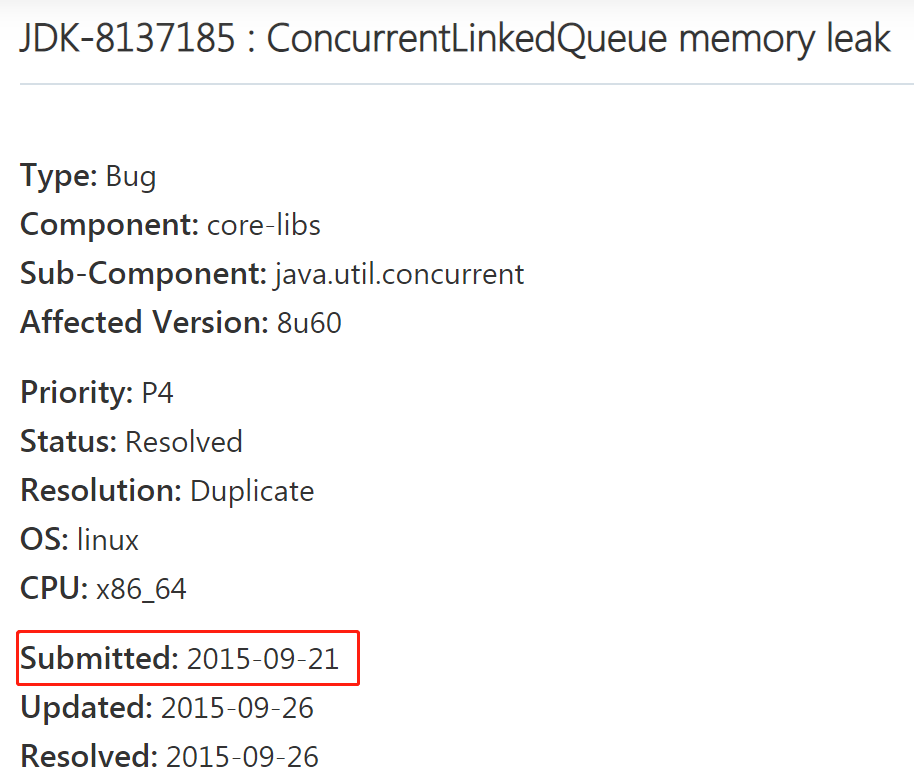Click the core-libs component value
The height and width of the screenshot is (781, 914).
click(264, 225)
